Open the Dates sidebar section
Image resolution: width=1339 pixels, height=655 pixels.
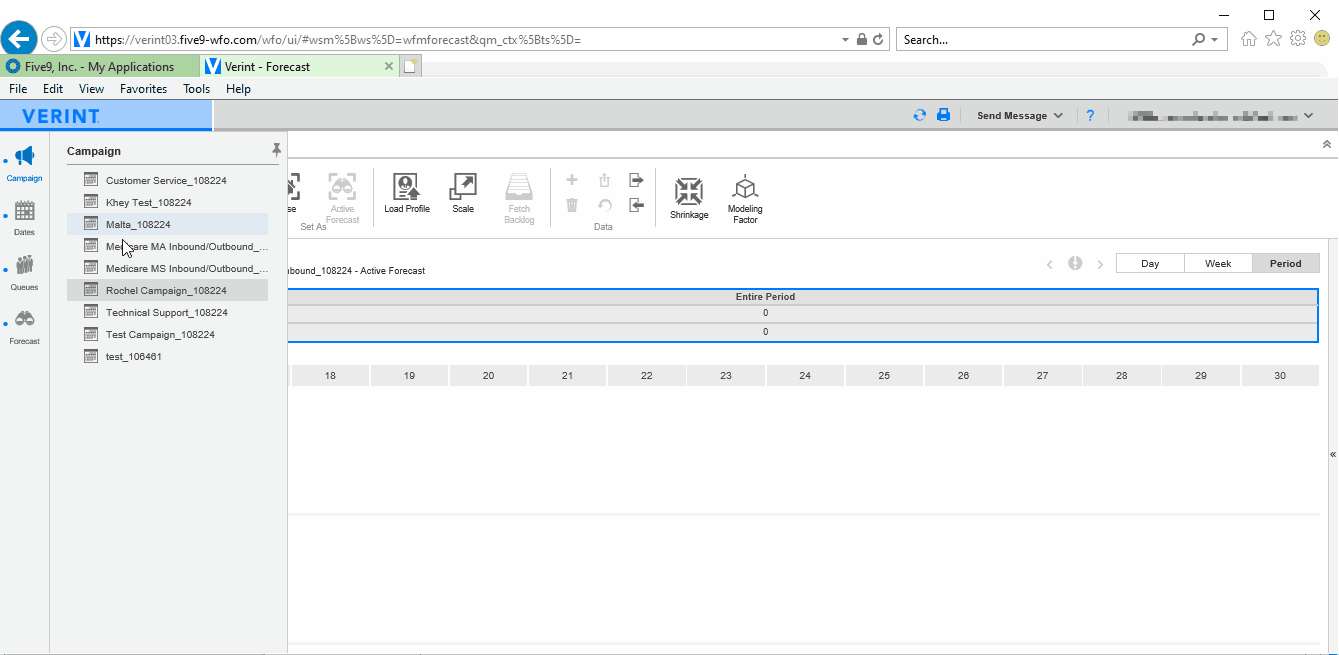click(24, 218)
